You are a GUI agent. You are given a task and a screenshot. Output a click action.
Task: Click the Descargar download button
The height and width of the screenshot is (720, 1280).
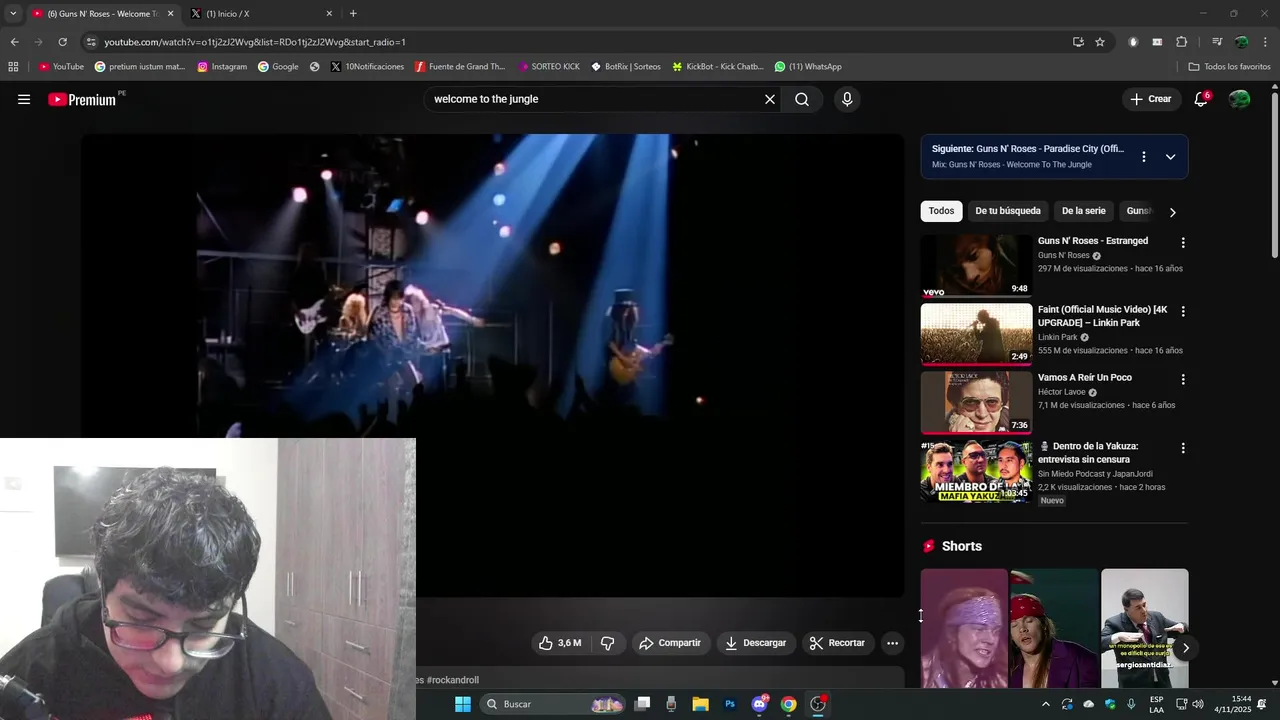(x=756, y=643)
